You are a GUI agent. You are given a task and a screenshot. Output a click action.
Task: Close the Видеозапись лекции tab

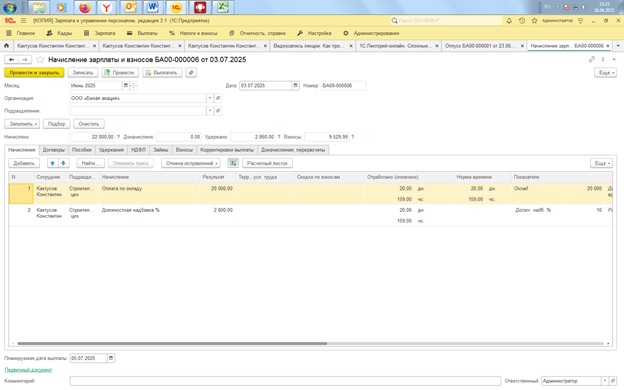[351, 46]
